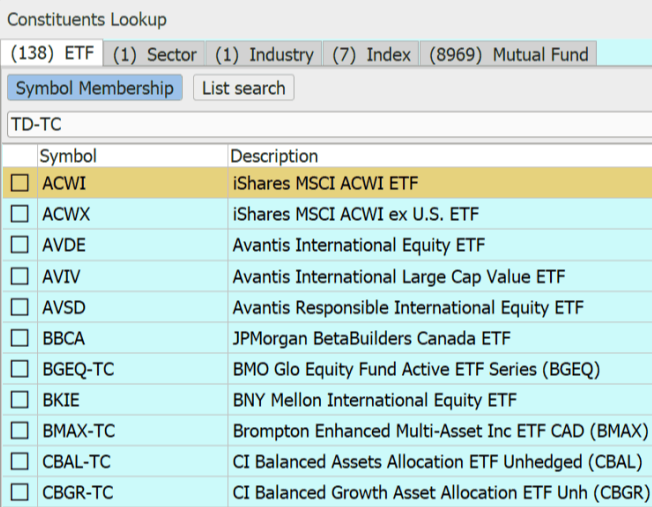Click the BKIE symbol cell
Image resolution: width=652 pixels, height=507 pixels.
[132, 400]
